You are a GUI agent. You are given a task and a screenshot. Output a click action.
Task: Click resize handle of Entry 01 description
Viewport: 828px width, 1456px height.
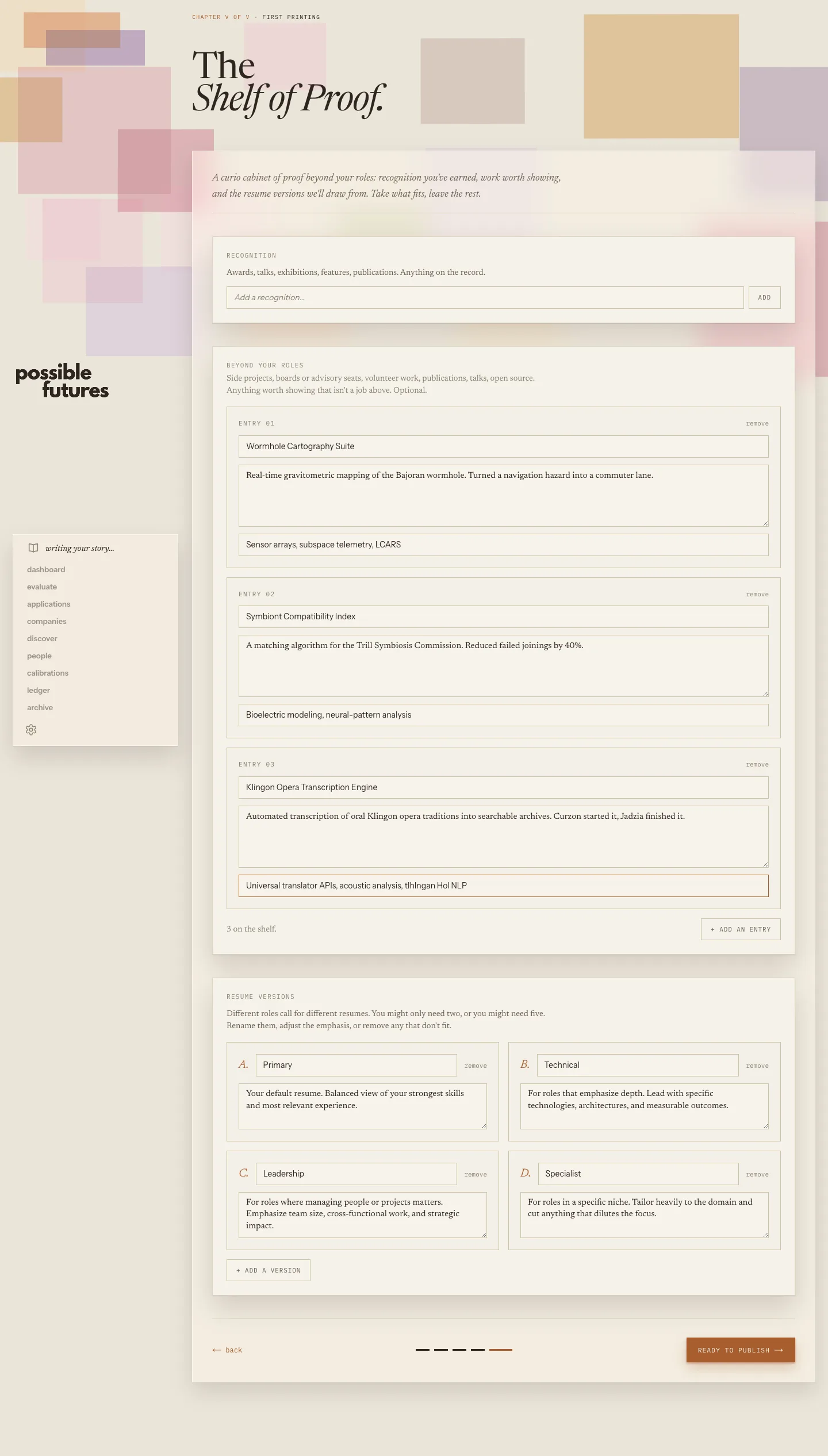click(x=765, y=523)
